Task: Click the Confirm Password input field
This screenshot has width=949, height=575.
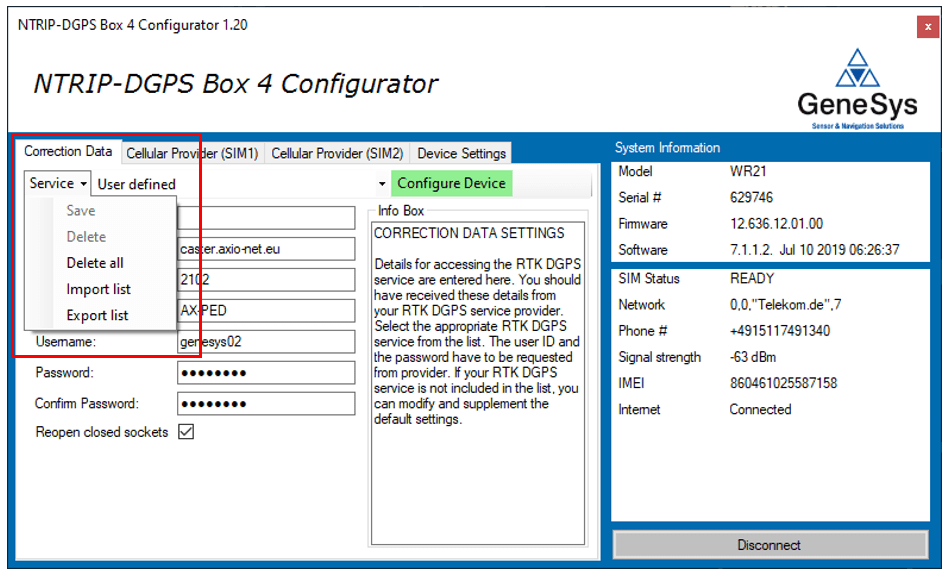Action: pyautogui.click(x=266, y=403)
